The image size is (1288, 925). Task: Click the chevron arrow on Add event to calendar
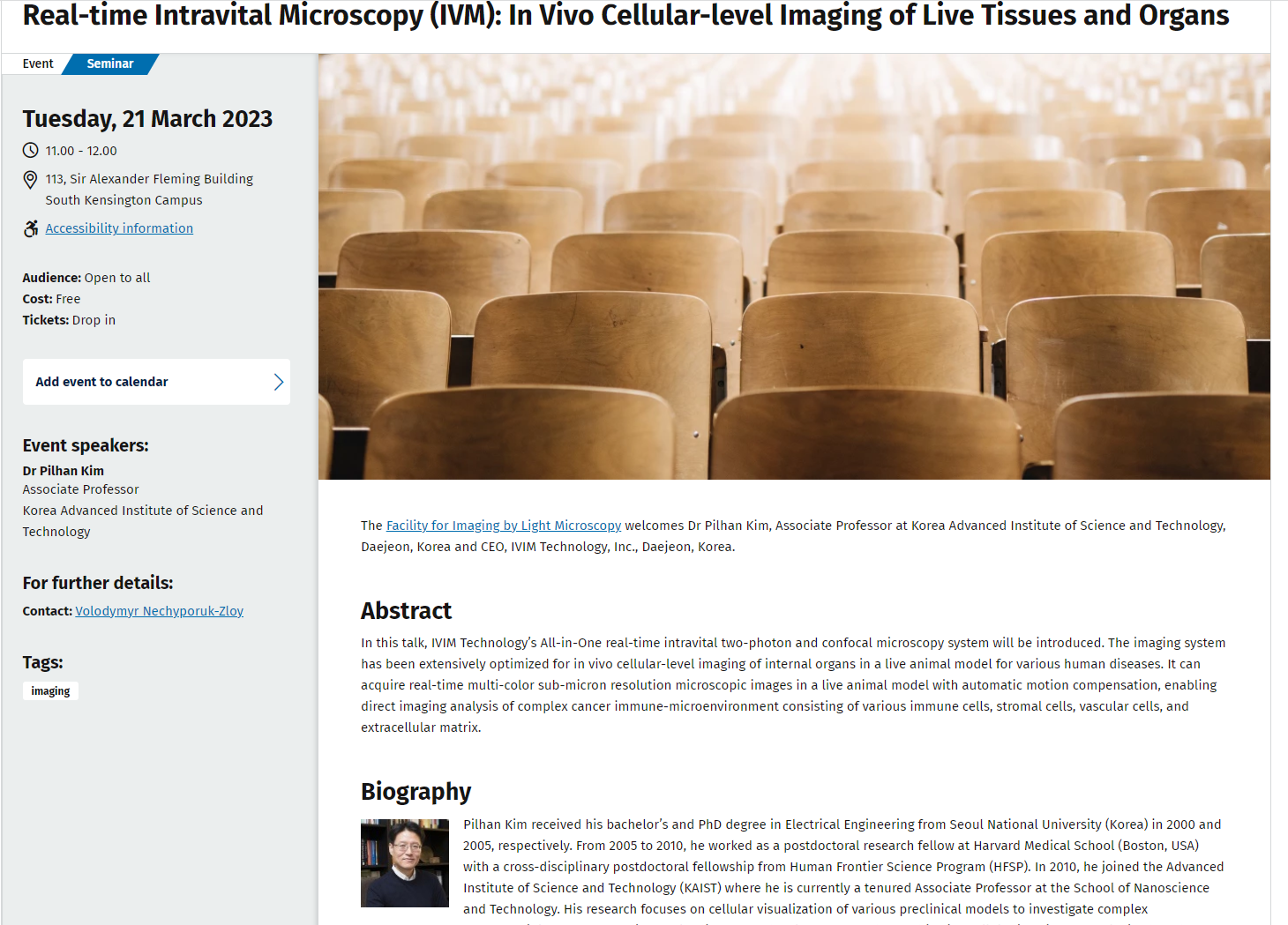278,382
